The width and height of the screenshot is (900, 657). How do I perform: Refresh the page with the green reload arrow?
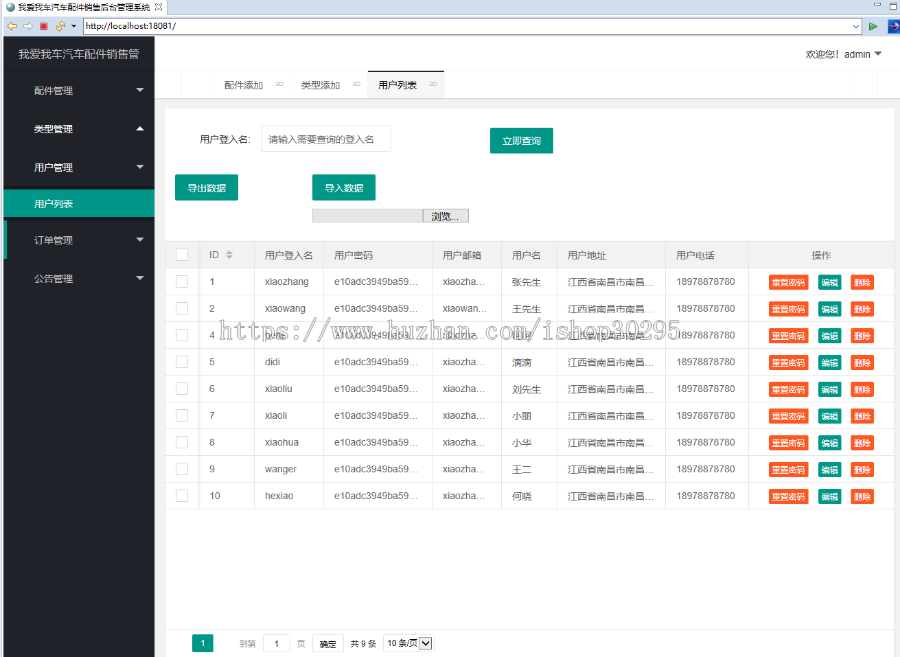[871, 27]
